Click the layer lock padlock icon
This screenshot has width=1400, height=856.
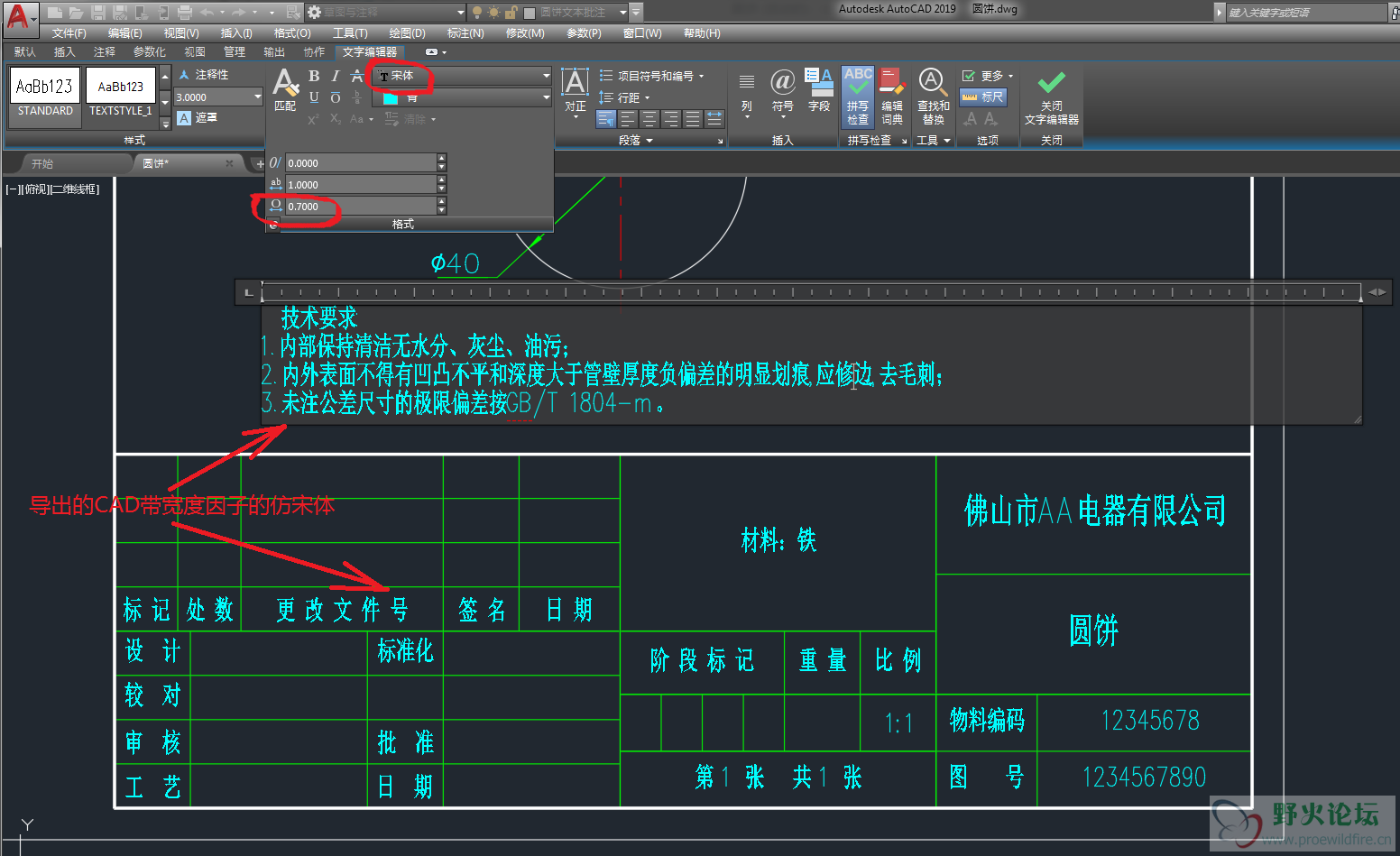pyautogui.click(x=511, y=13)
